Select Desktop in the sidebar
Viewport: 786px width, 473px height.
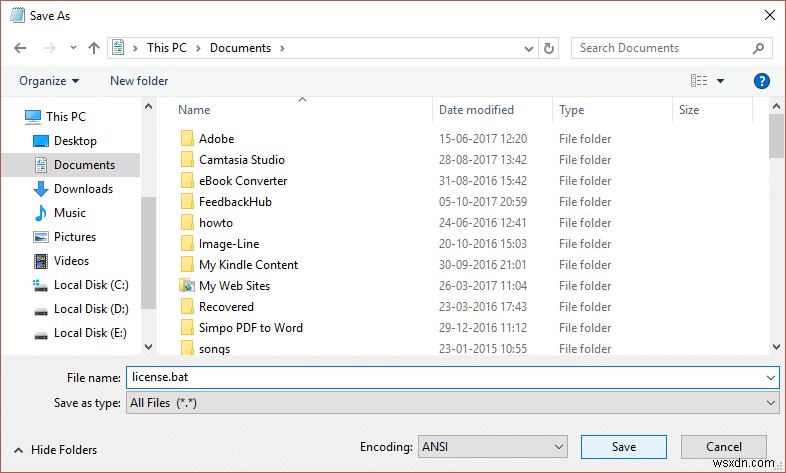[75, 141]
